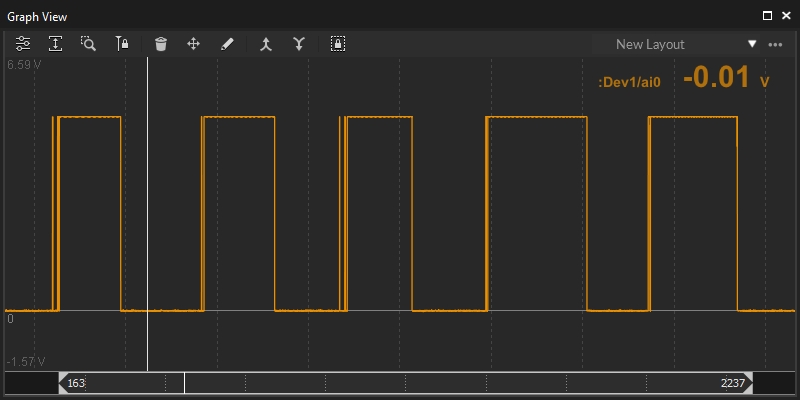Expand the layout dropdown arrow
The height and width of the screenshot is (400, 800).
click(752, 44)
